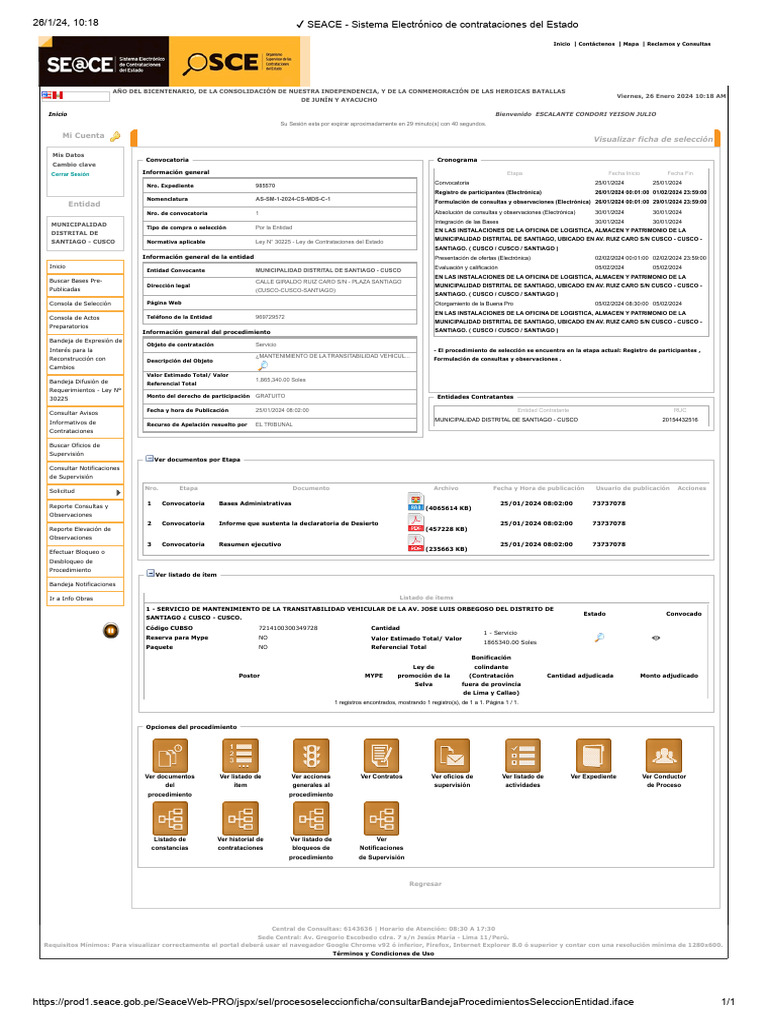Open Ver Conductor de Proceso icon
The image size is (768, 1024).
664,756
